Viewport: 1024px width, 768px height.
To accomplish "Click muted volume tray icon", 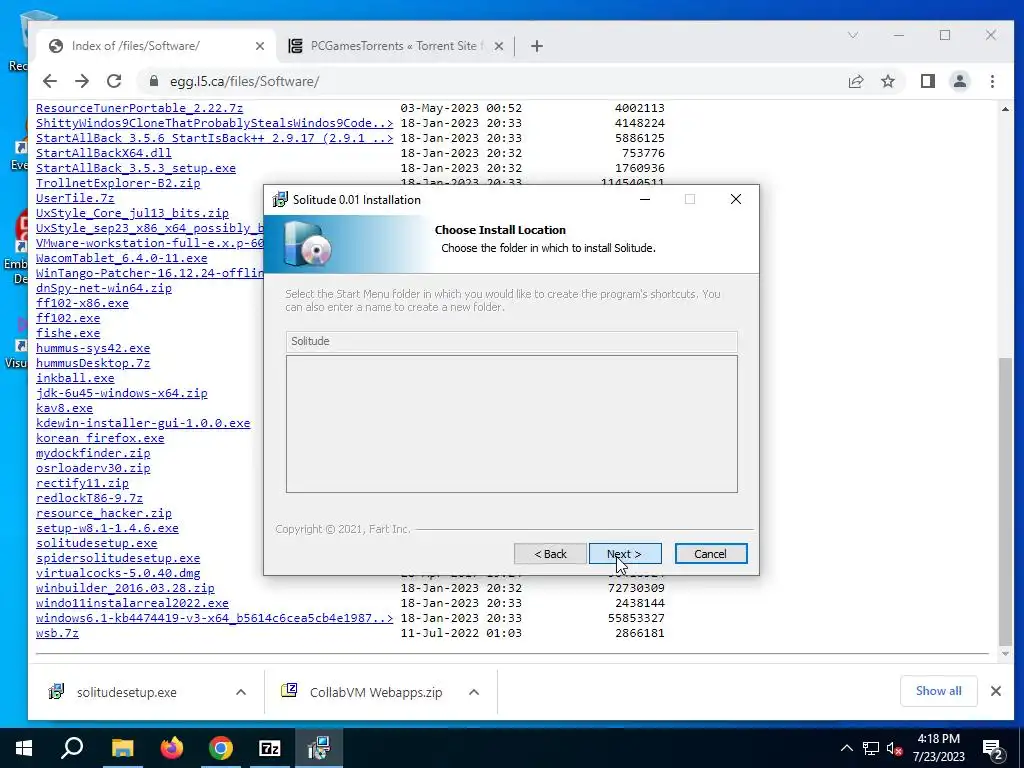I will coord(894,748).
